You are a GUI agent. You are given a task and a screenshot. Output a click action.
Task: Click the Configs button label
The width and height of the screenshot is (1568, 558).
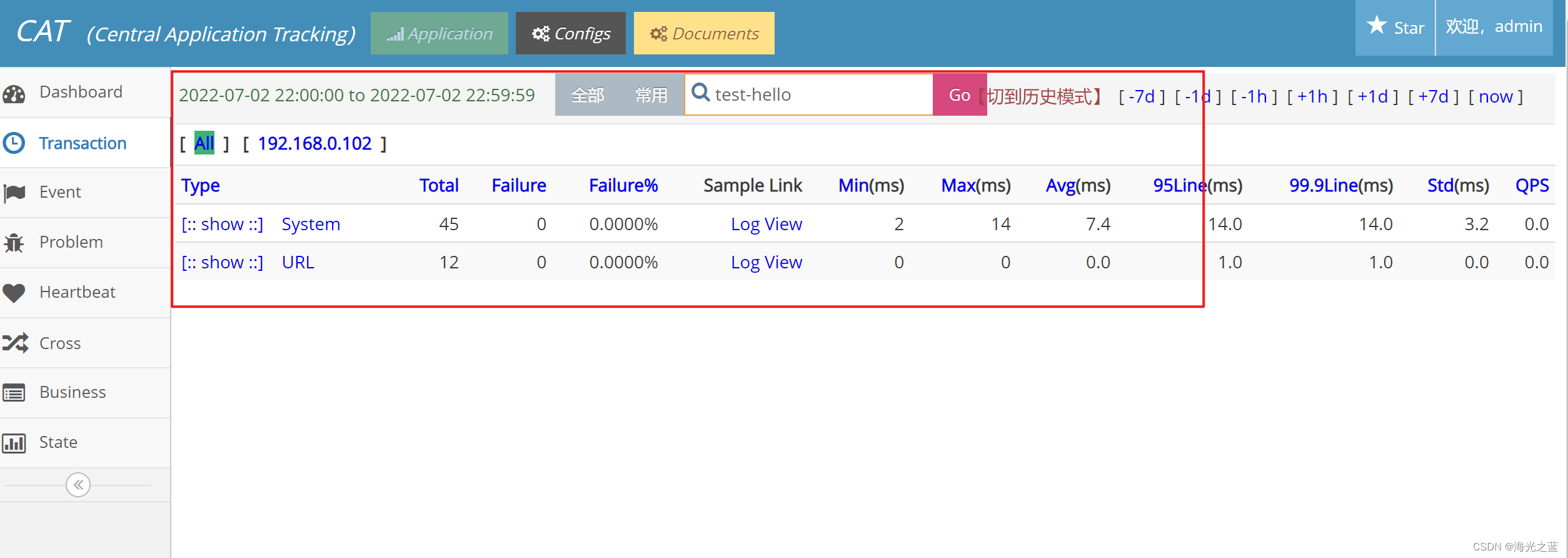click(583, 34)
